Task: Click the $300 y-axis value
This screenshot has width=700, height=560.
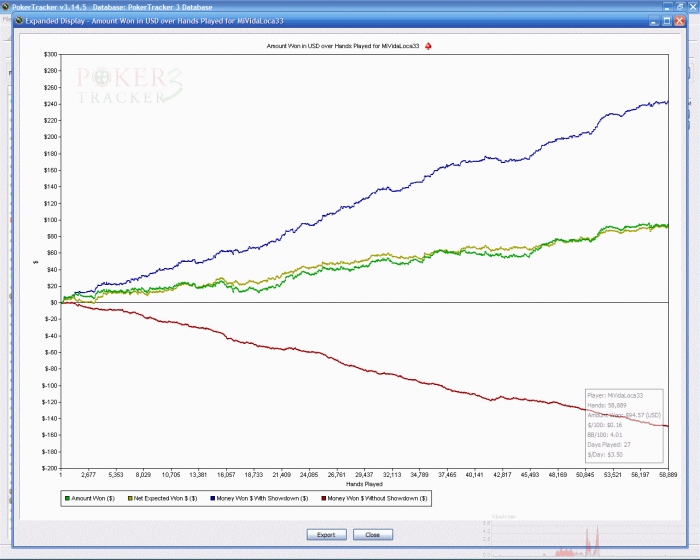Action: pos(50,54)
